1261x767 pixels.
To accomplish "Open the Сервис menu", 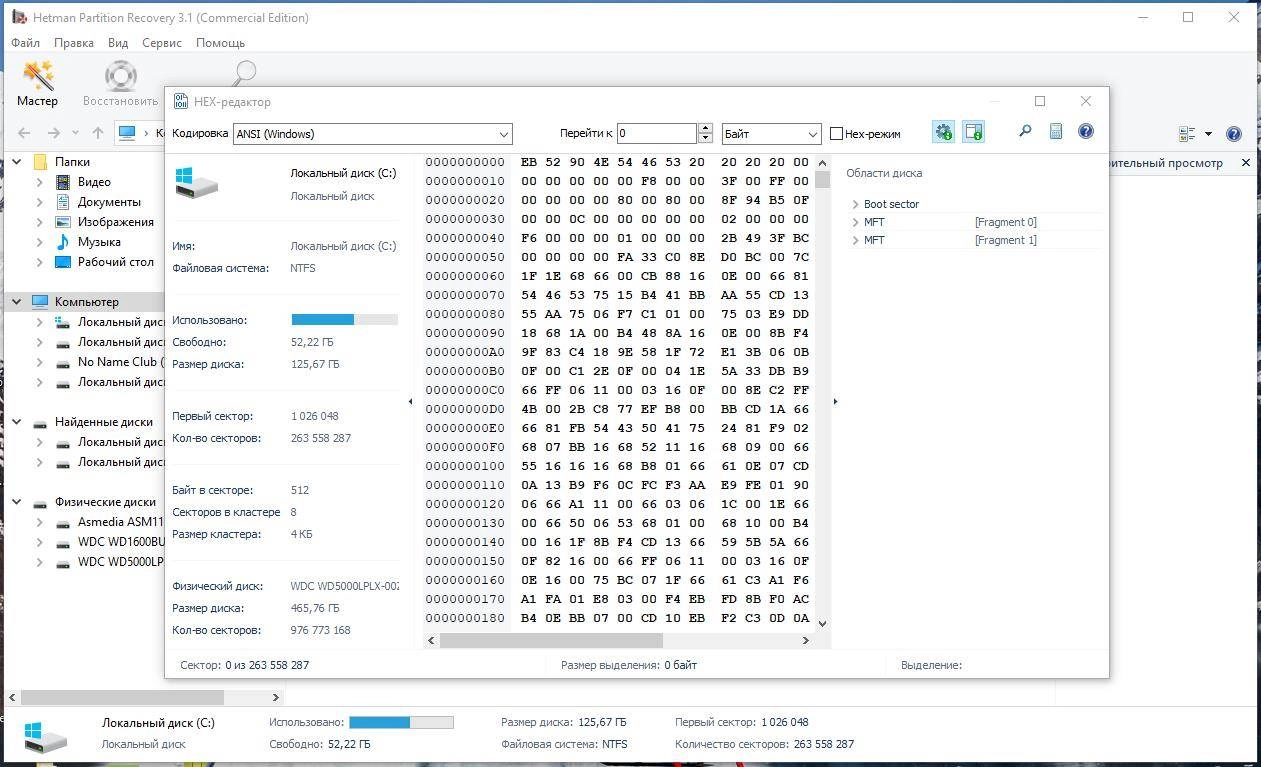I will click(x=162, y=43).
